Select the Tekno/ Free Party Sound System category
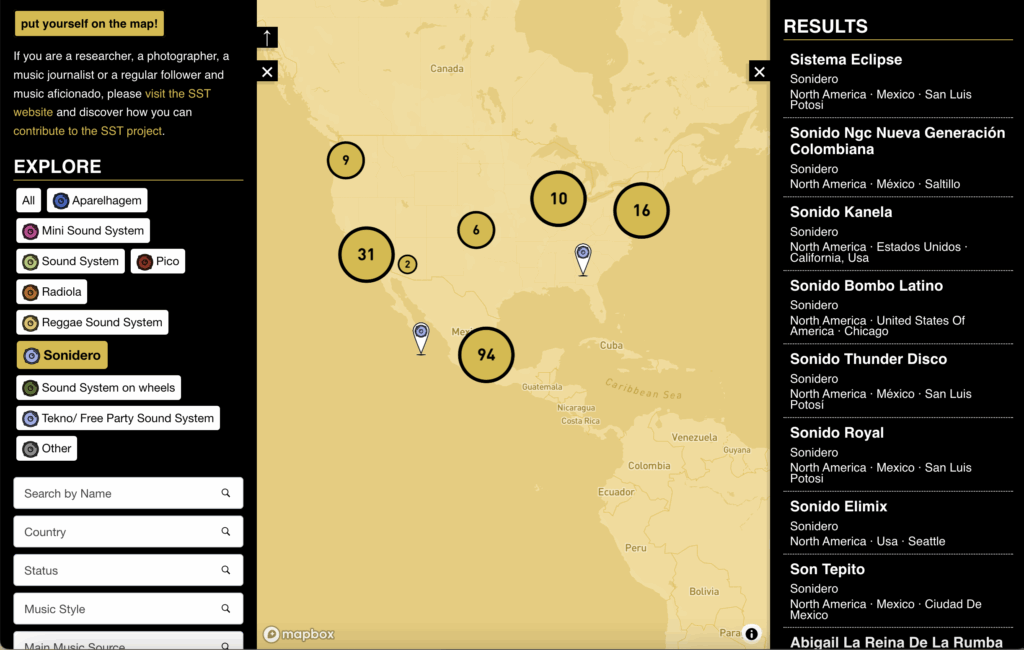This screenshot has width=1024, height=650. (118, 418)
